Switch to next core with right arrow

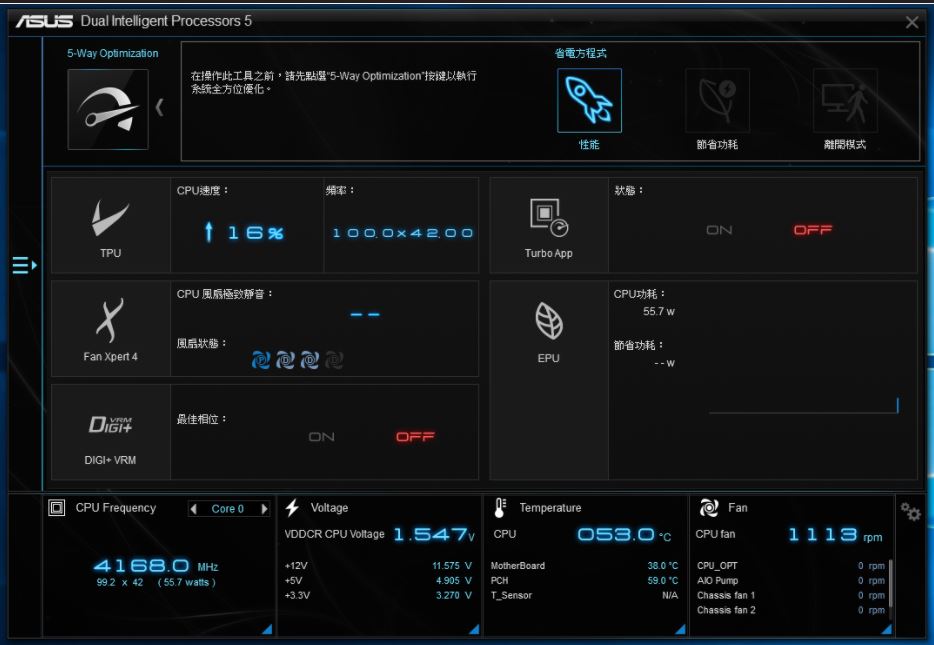[264, 509]
